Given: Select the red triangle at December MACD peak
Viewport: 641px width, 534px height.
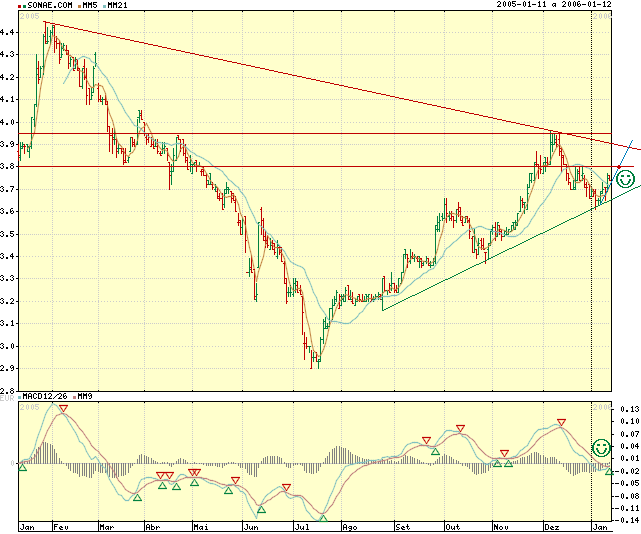Looking at the screenshot, I should (561, 422).
